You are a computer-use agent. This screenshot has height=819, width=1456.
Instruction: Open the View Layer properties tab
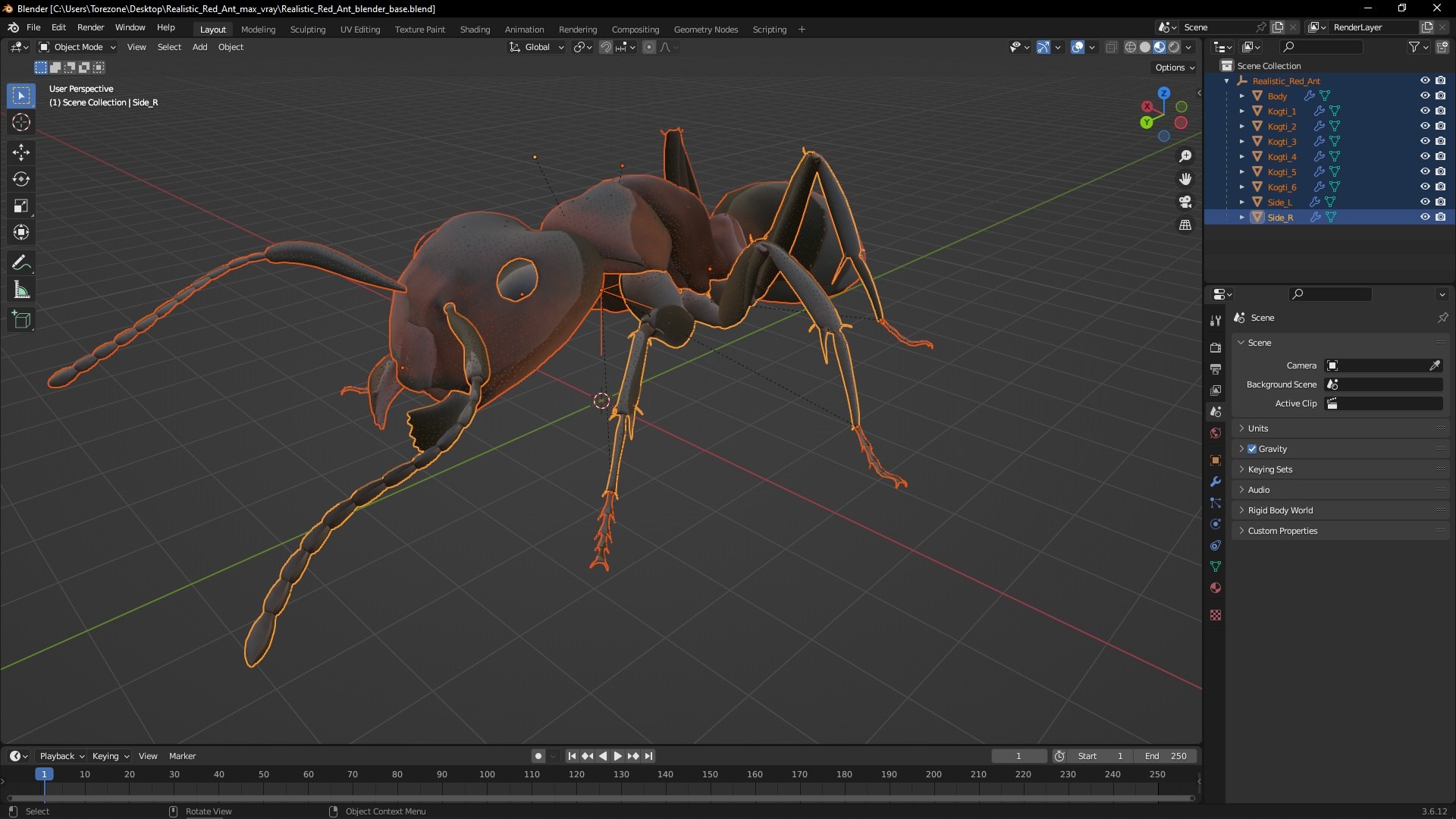[1216, 391]
